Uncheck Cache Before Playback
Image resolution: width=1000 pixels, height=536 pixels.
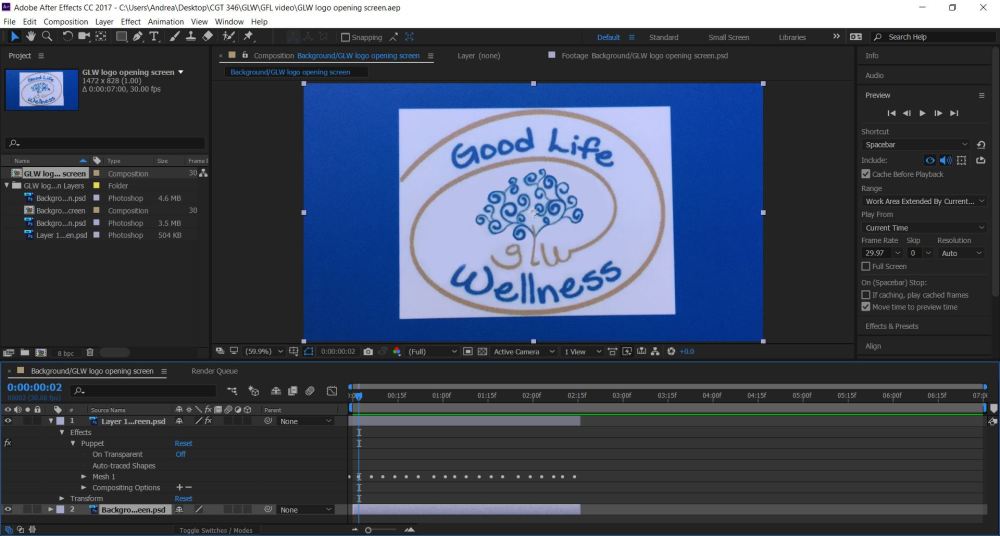pyautogui.click(x=865, y=174)
